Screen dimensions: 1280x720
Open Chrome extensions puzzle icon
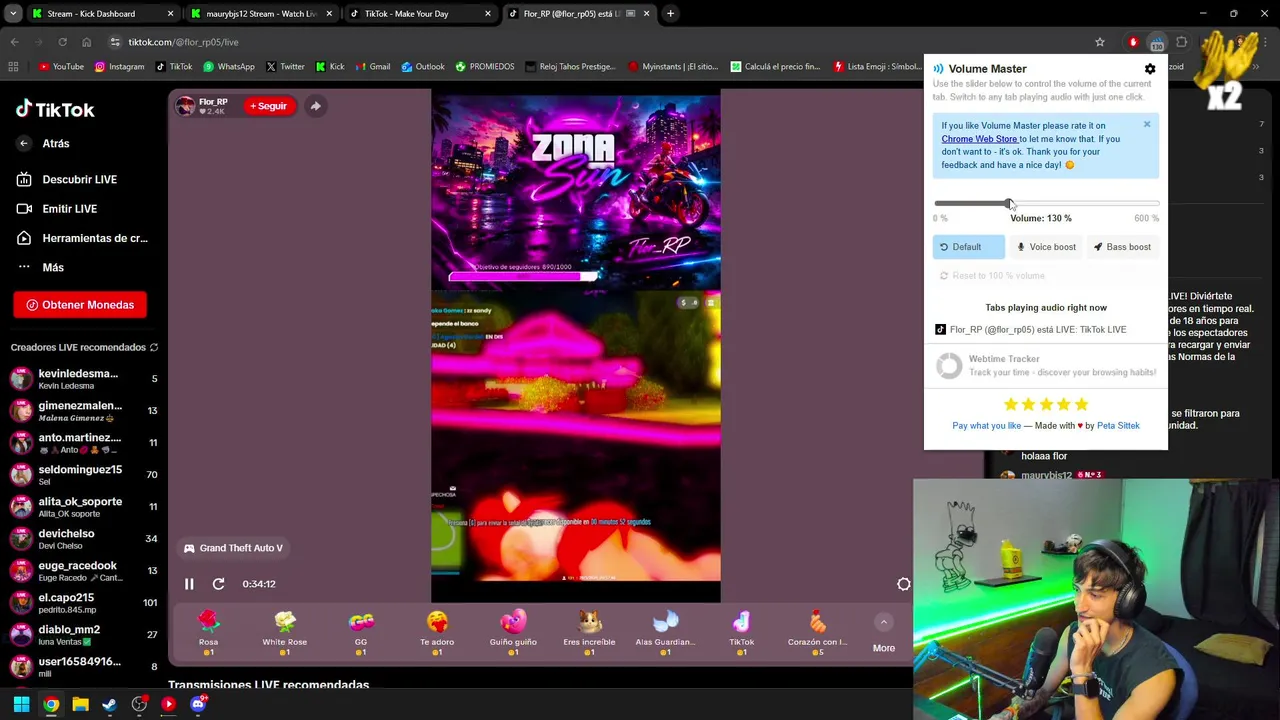1181,42
